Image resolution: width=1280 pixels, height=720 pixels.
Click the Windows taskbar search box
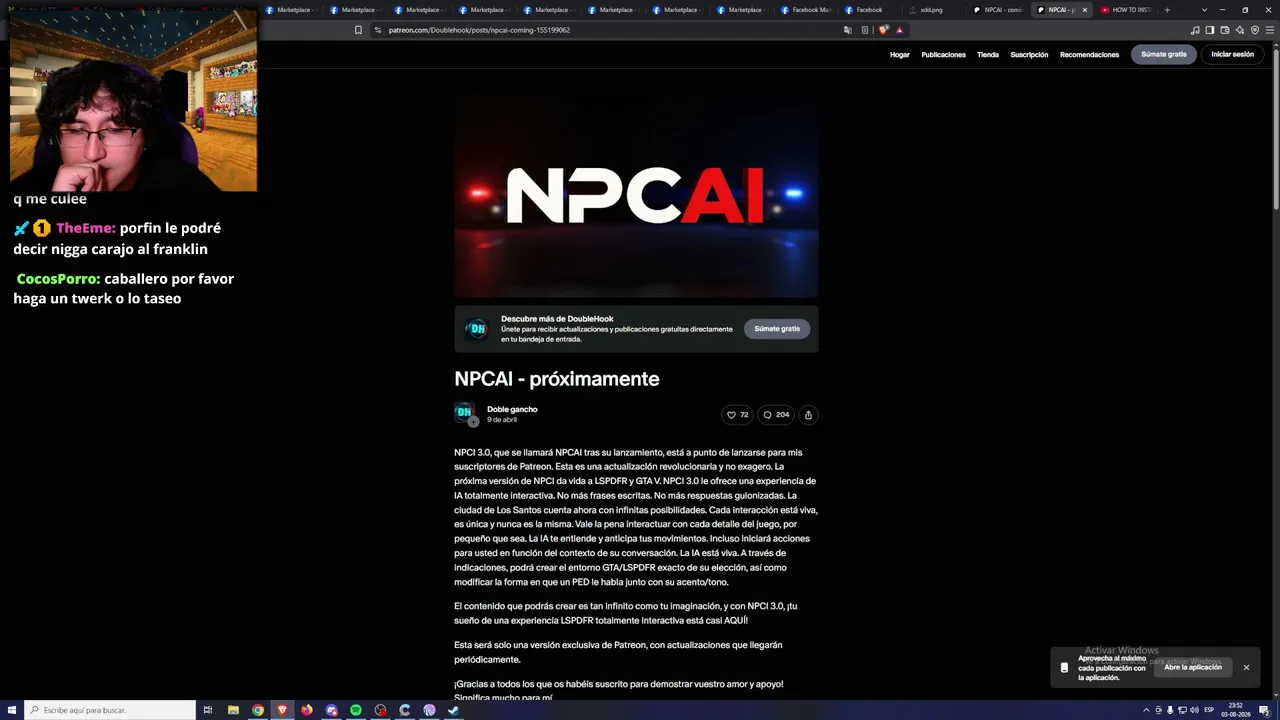[110, 710]
